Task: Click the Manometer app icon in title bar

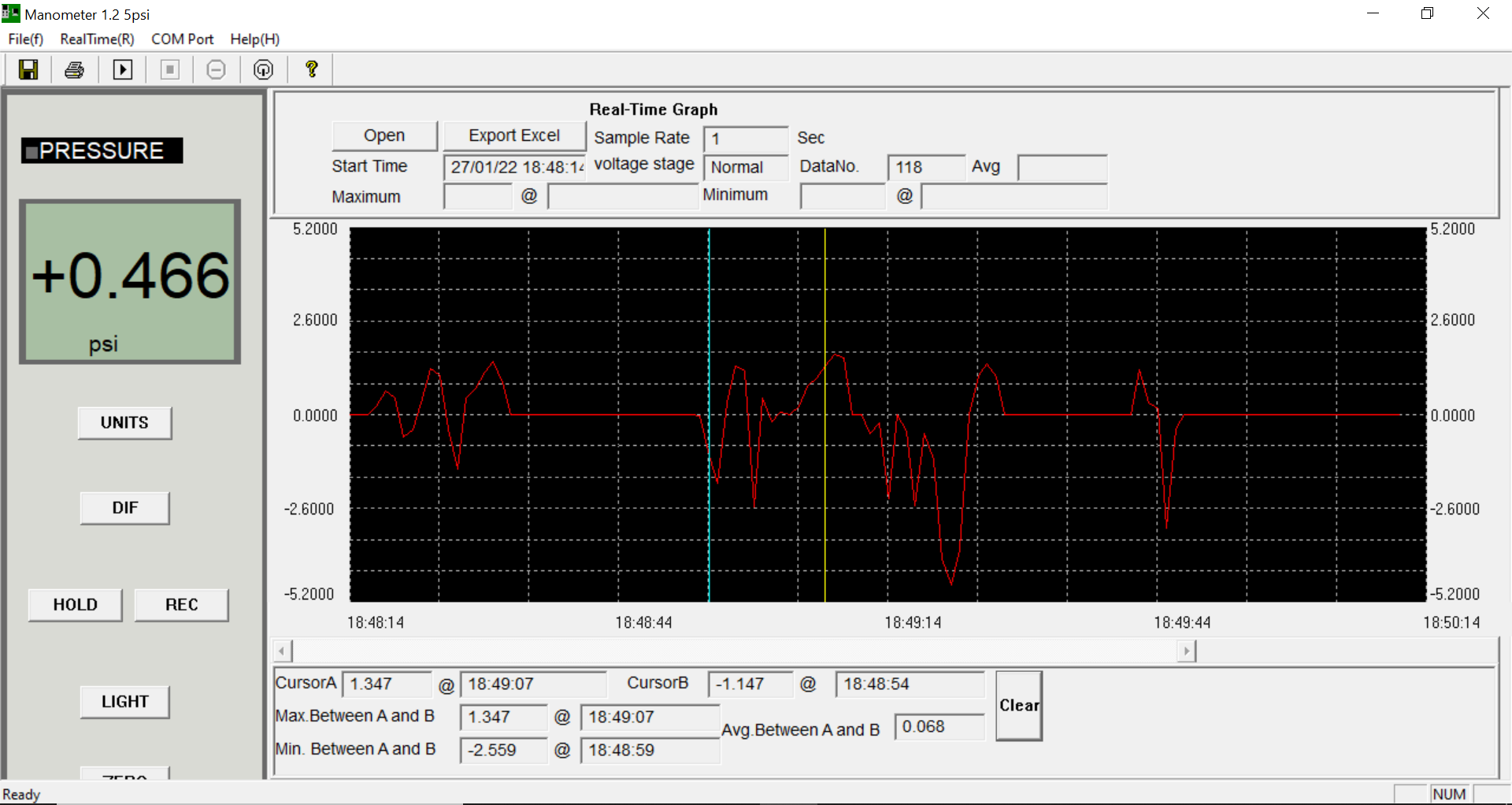Action: point(11,13)
